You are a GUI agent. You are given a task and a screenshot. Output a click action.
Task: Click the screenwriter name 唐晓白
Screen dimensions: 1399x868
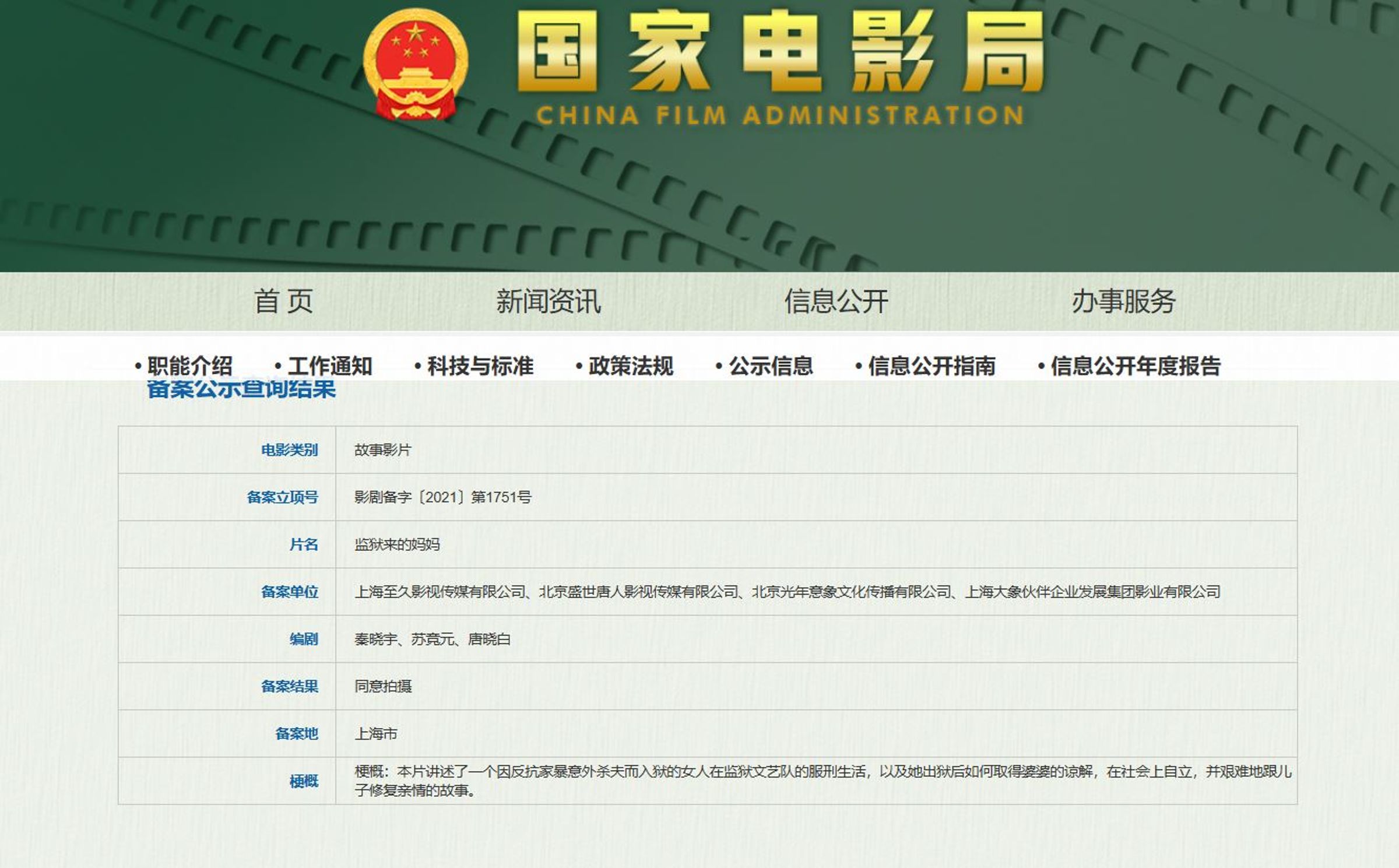tap(489, 639)
